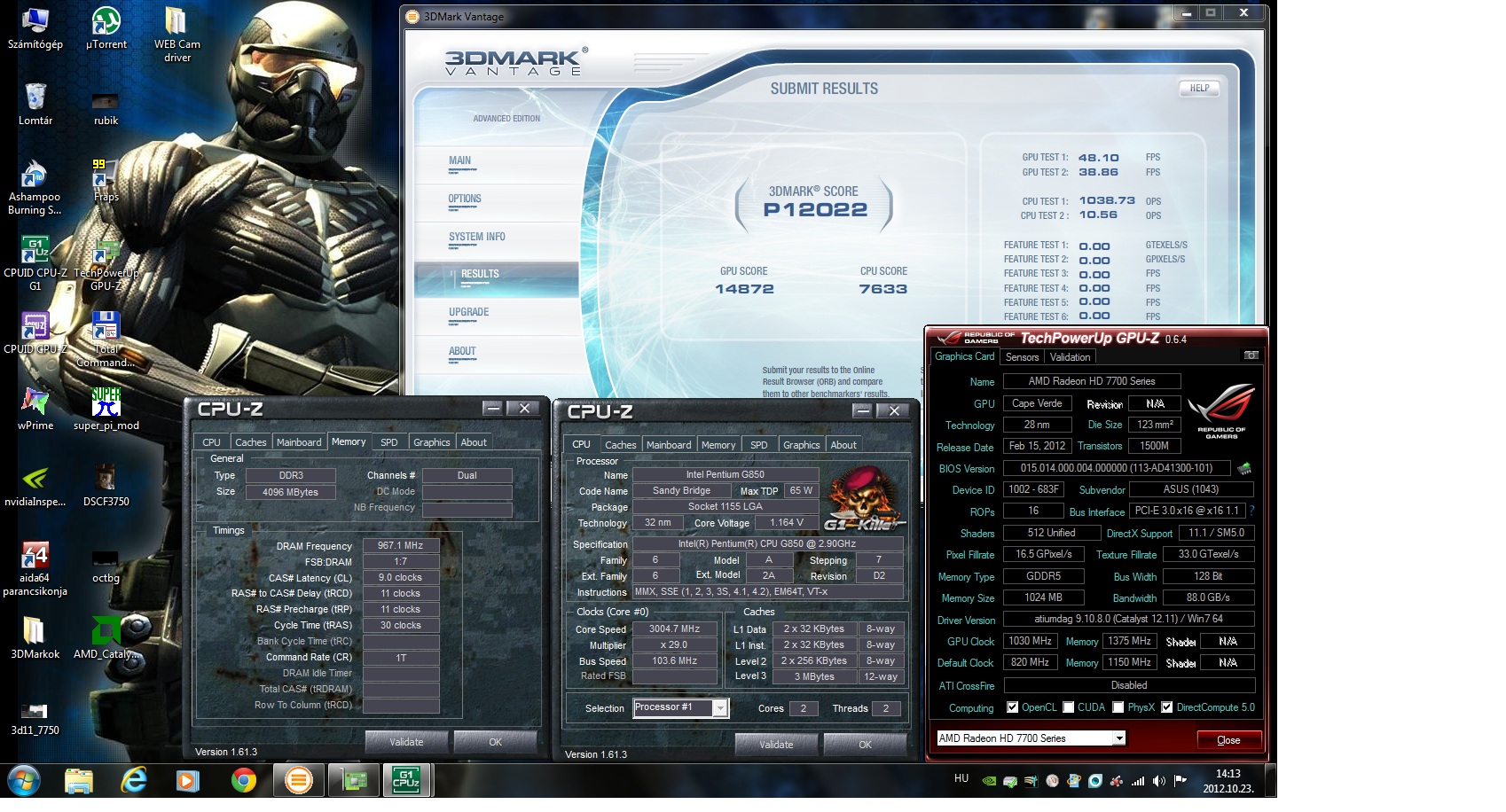The width and height of the screenshot is (1506, 812).
Task: Click Validate in the CPU-Z processor window
Action: pyautogui.click(x=776, y=745)
